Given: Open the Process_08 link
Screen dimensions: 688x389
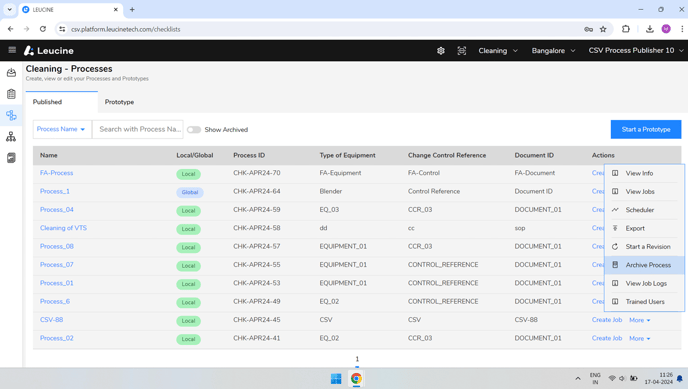Looking at the screenshot, I should pos(57,246).
